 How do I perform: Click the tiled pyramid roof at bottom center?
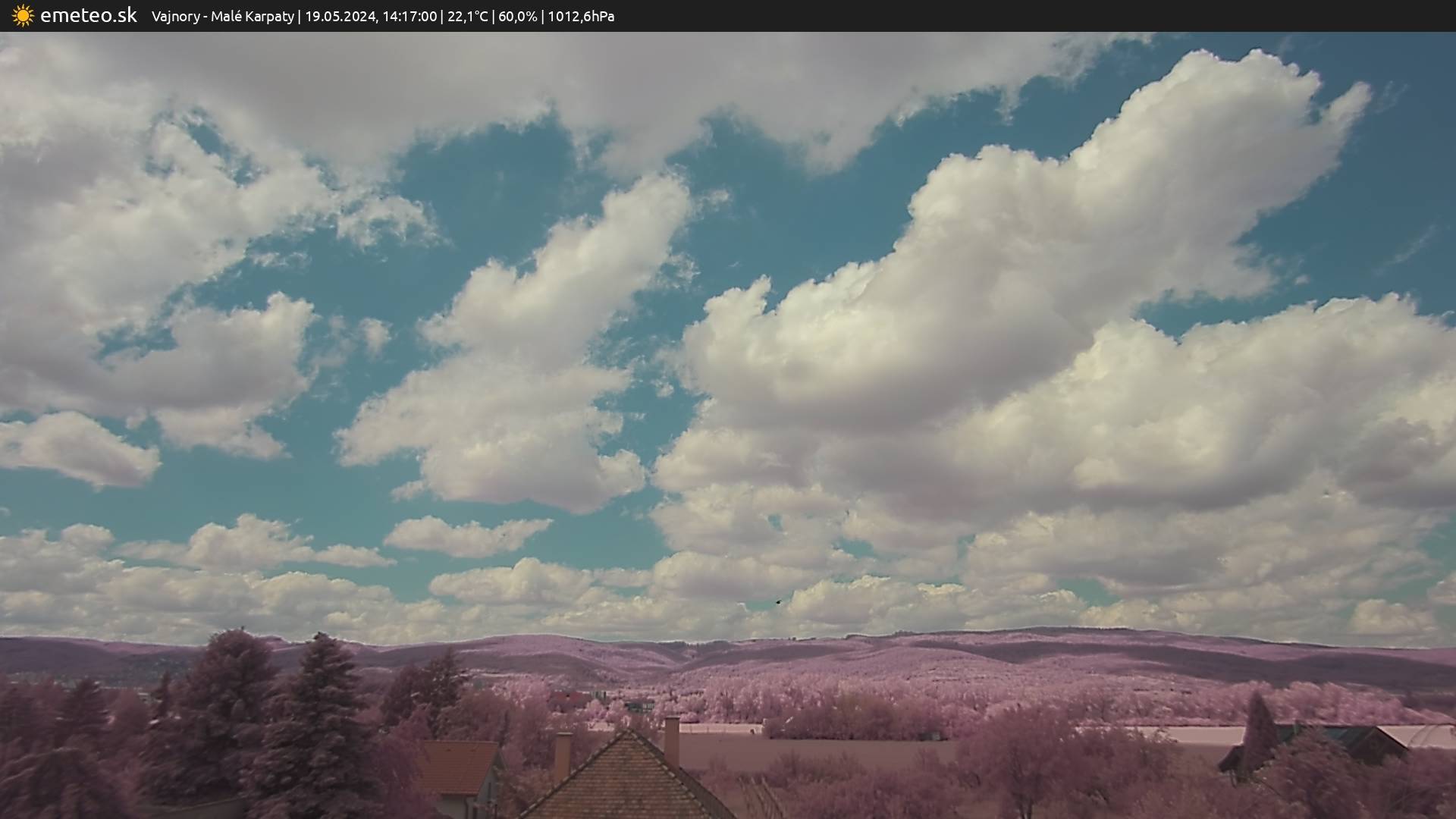626,785
